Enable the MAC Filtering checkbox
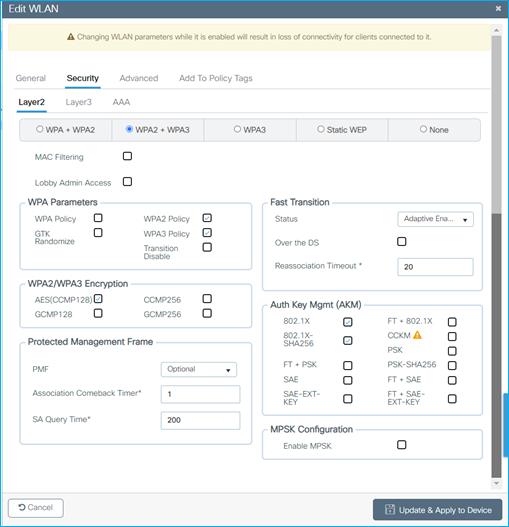This screenshot has height=527, width=509. [127, 156]
